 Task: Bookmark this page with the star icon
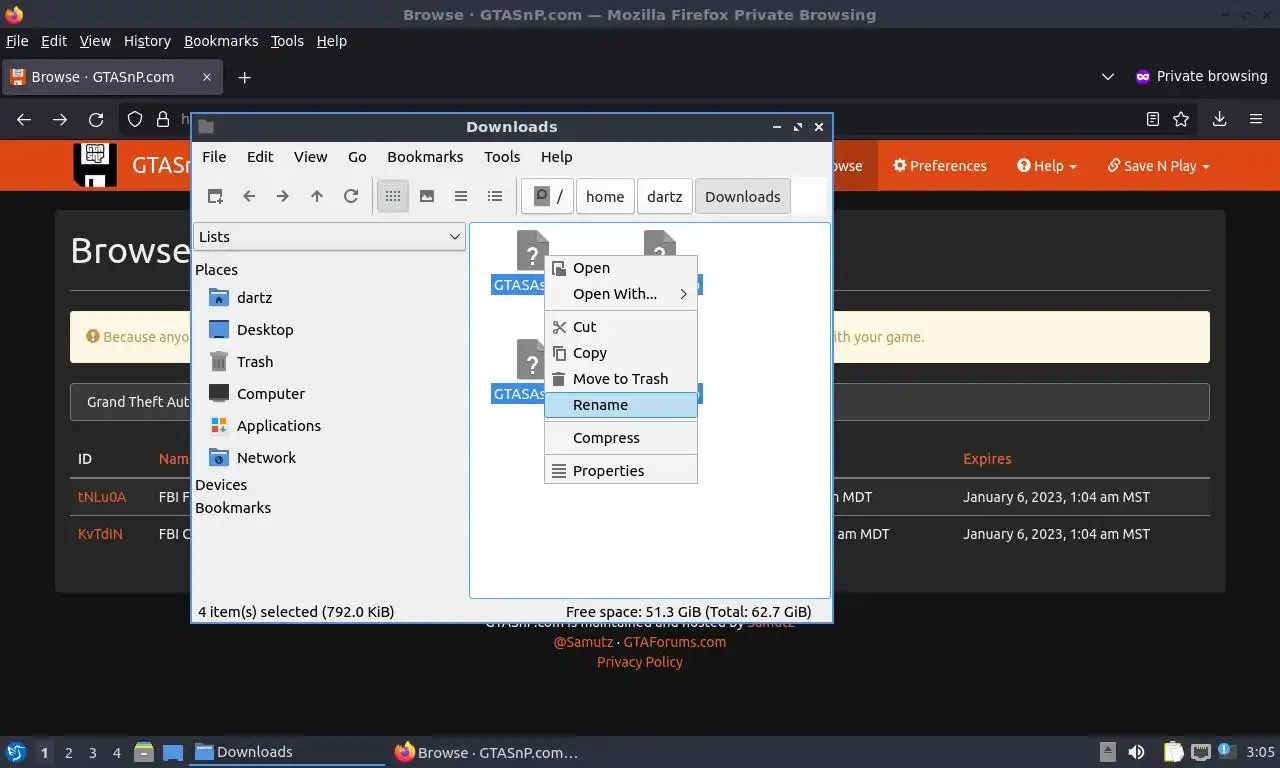1181,119
